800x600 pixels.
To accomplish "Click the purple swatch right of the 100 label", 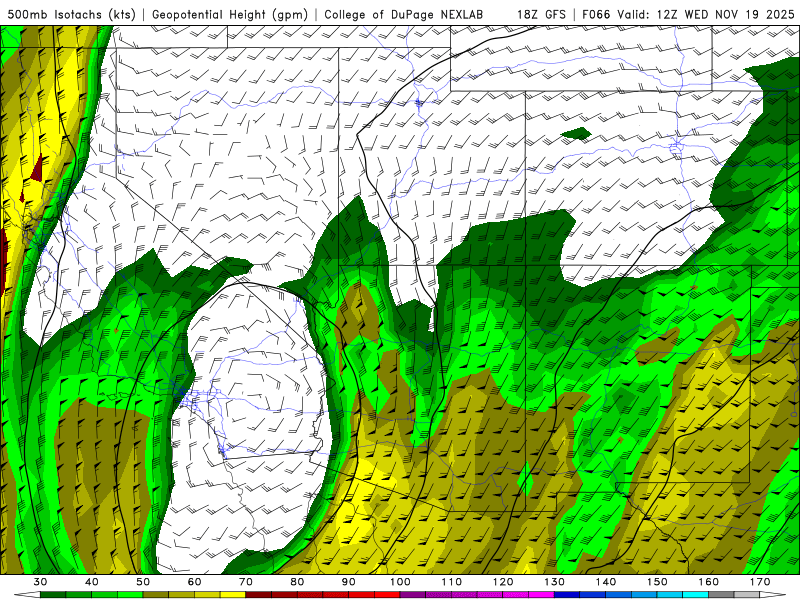I will (413, 595).
